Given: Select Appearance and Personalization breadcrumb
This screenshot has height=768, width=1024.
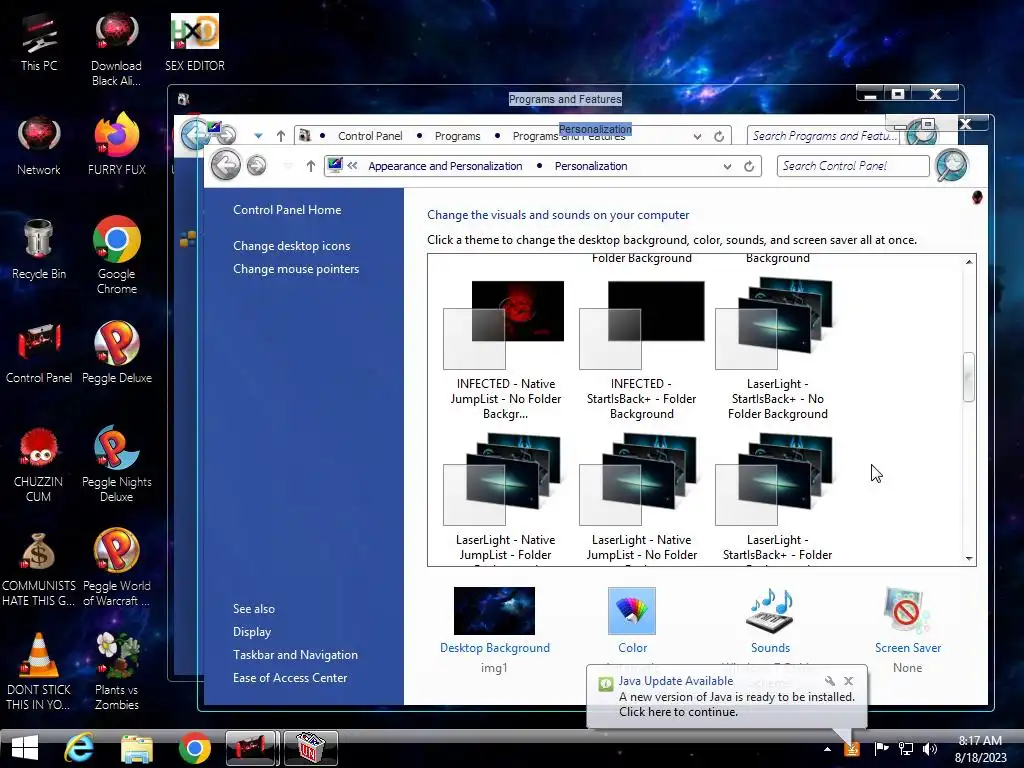Looking at the screenshot, I should (445, 166).
